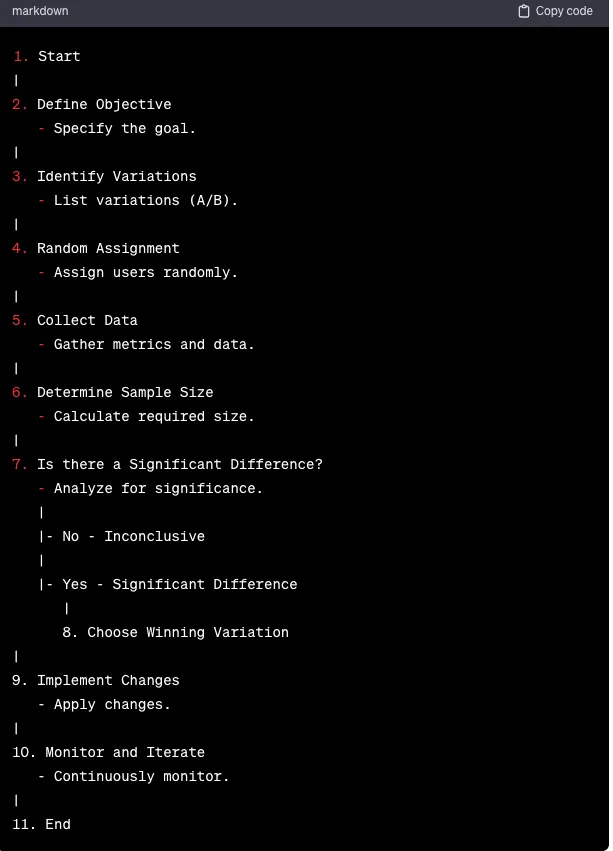Click the clipboard copy icon
The image size is (613, 851).
pos(523,11)
